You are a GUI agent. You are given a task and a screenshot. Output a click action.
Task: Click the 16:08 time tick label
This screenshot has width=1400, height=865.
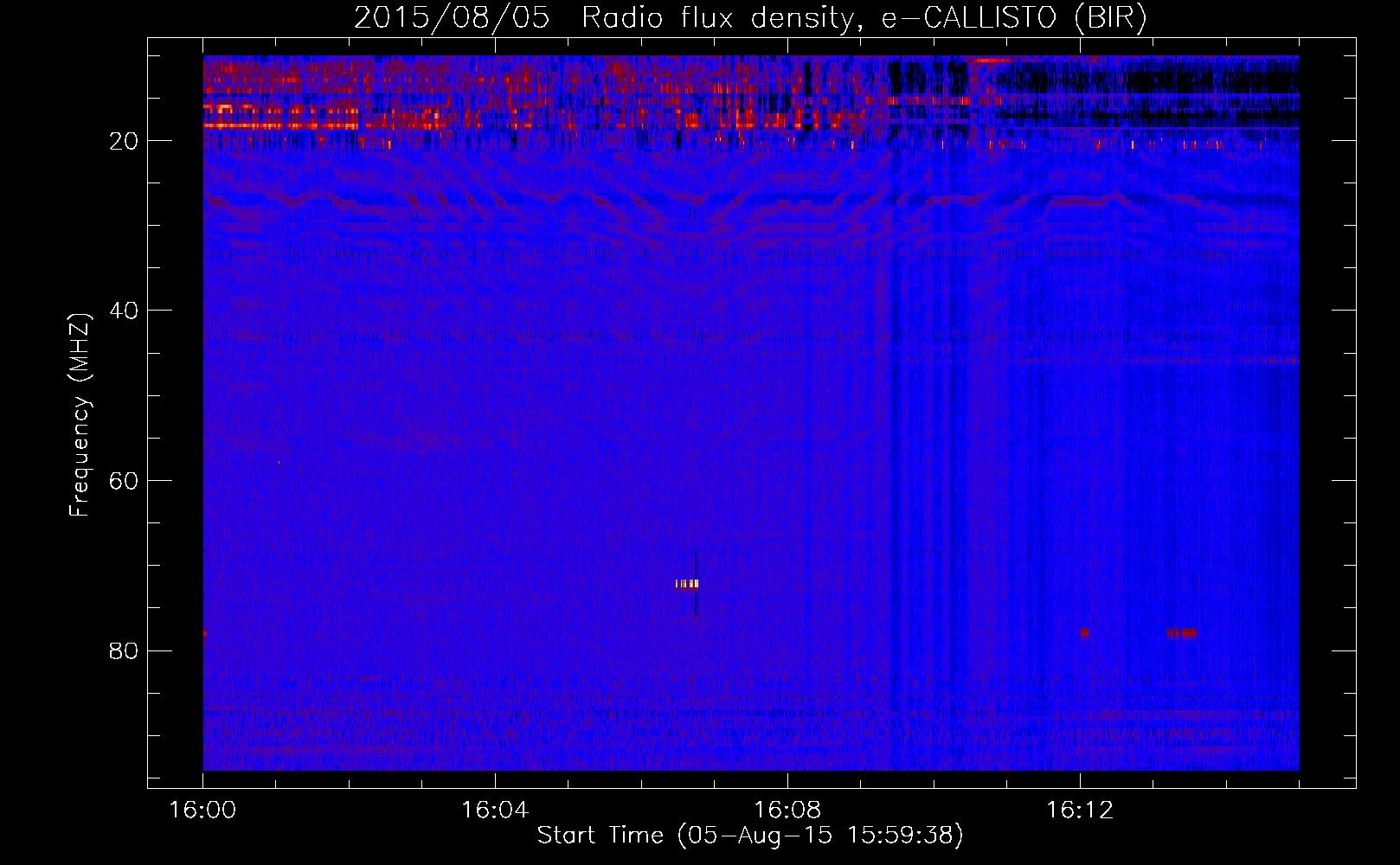787,811
